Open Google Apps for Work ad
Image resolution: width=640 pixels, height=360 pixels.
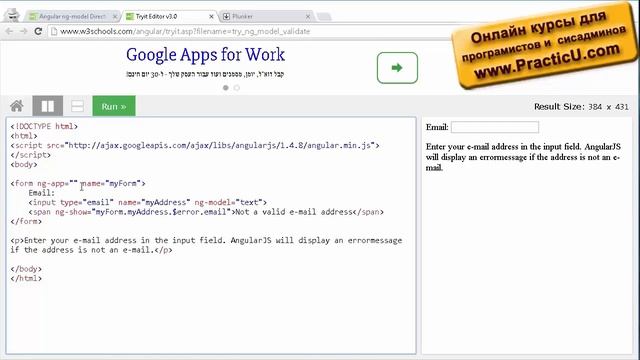tap(205, 55)
